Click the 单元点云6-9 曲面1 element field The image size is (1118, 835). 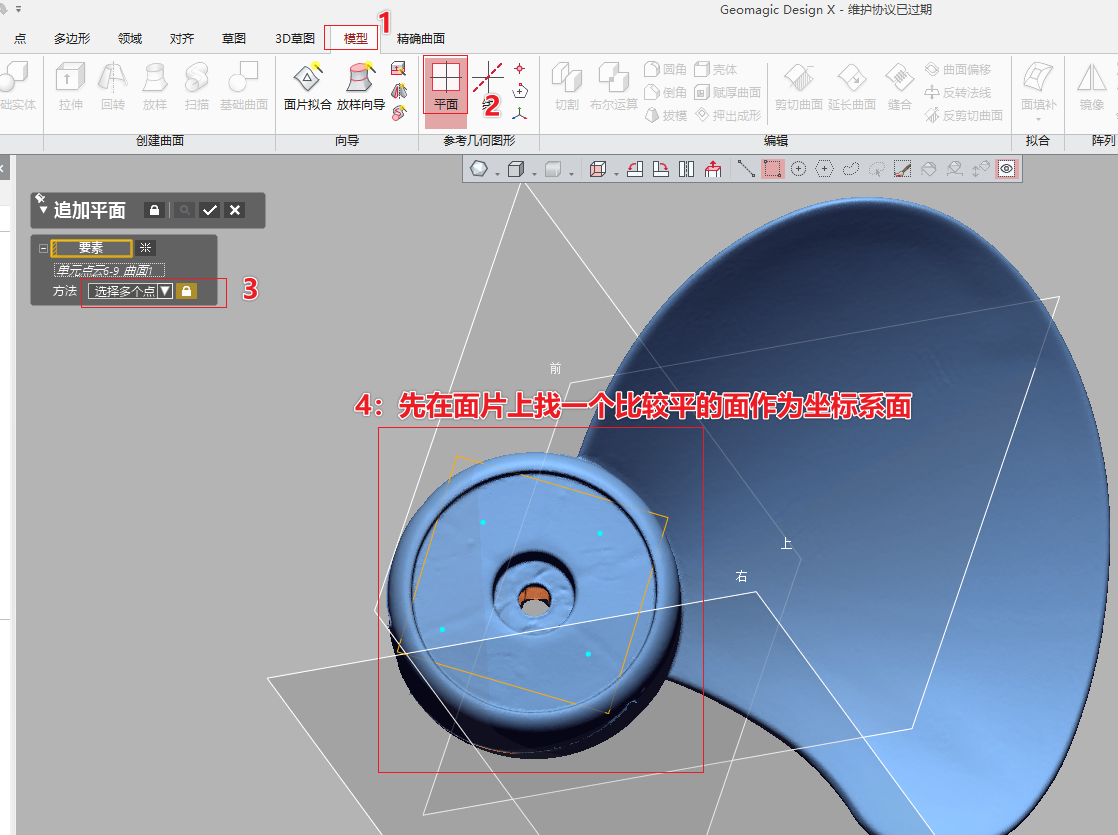[108, 268]
